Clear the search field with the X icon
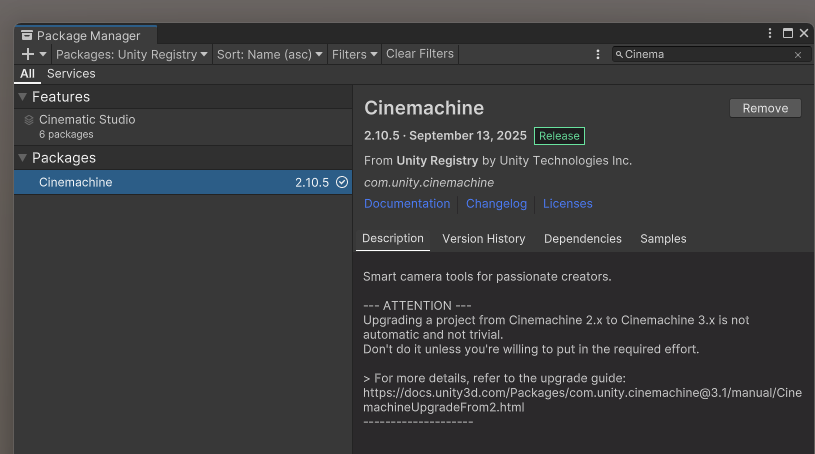The width and height of the screenshot is (815, 454). 798,55
